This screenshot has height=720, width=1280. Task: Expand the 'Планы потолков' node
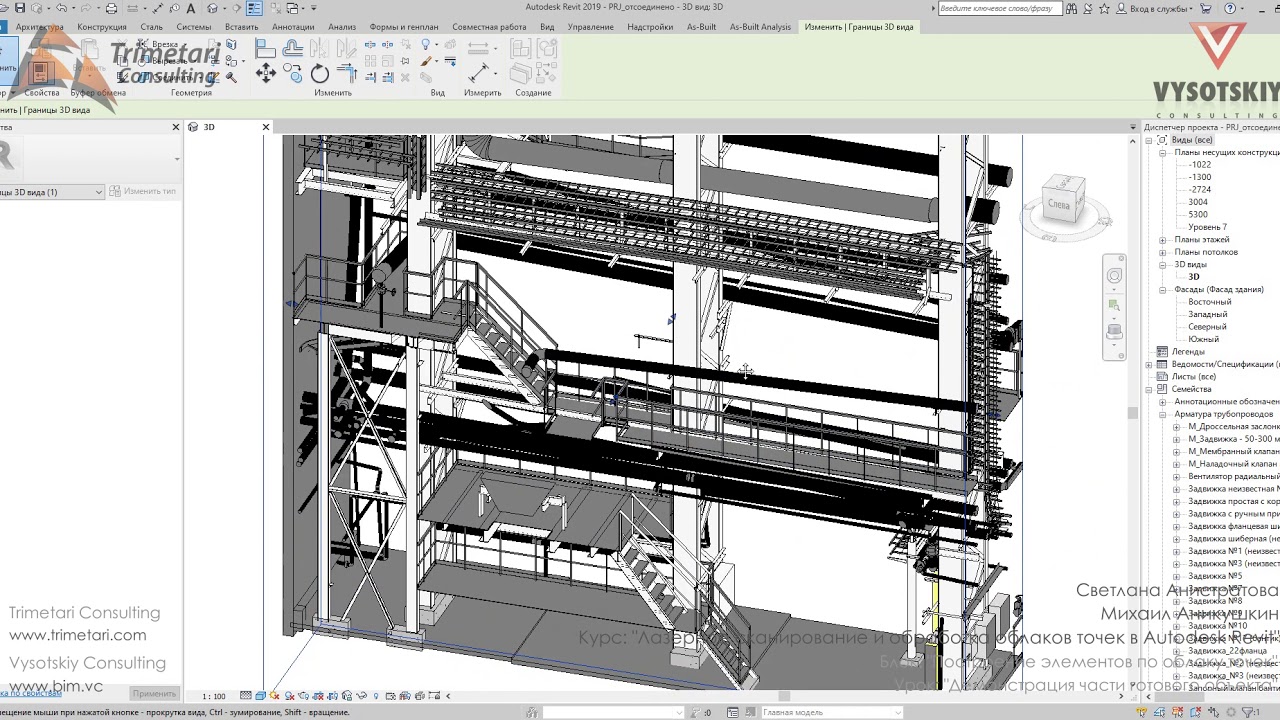(x=1163, y=252)
